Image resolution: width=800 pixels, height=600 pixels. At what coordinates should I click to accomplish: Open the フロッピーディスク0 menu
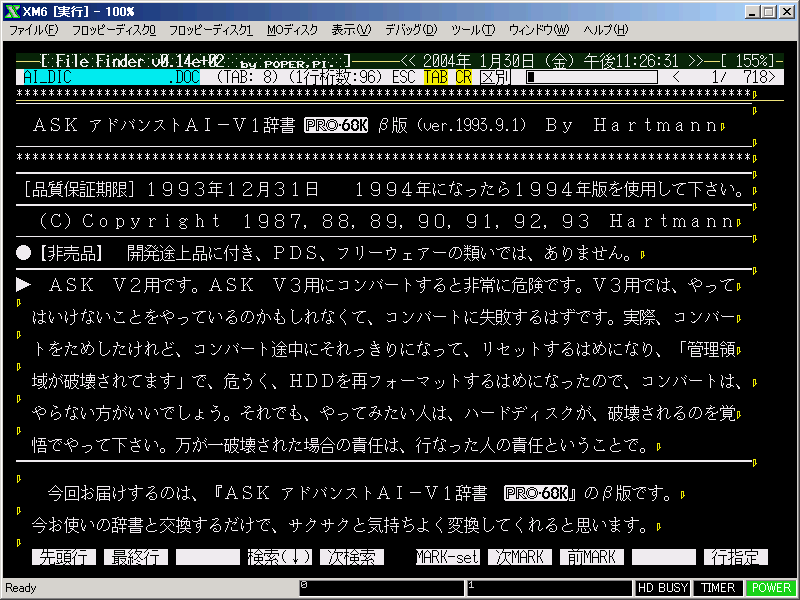tap(114, 30)
